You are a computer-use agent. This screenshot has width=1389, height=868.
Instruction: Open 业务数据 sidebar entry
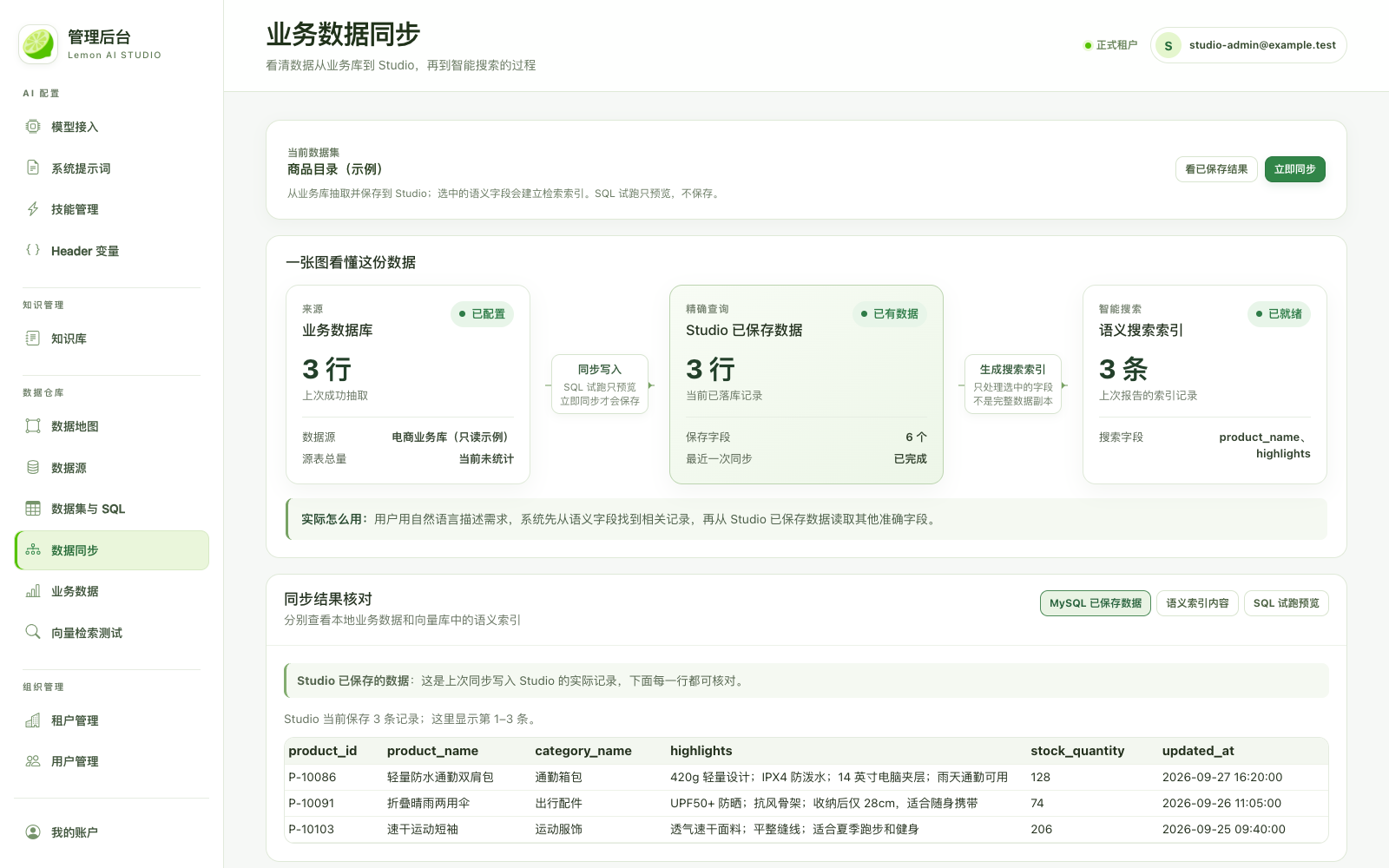(112, 591)
